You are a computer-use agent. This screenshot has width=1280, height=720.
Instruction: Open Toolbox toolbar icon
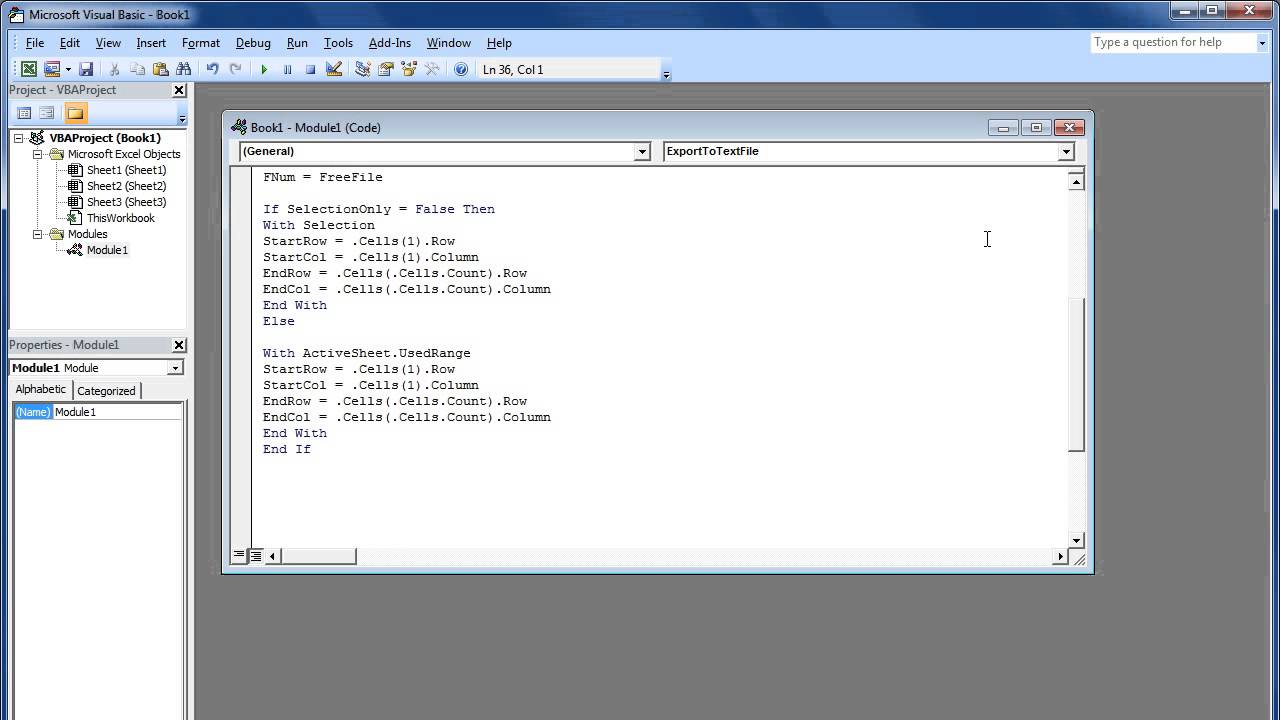pos(432,69)
